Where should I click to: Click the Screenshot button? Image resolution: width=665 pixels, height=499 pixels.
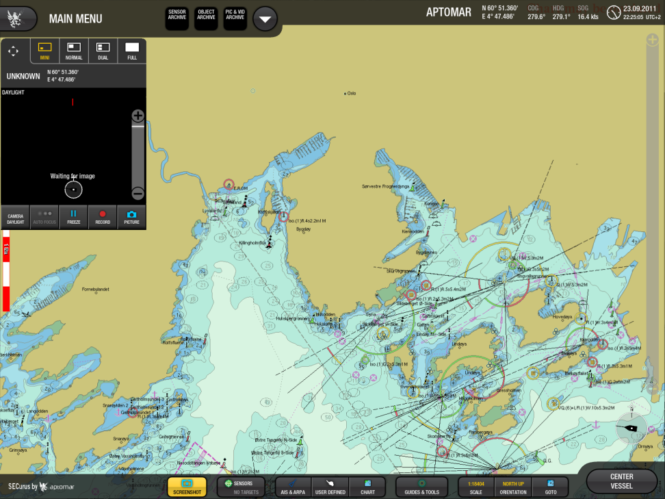(x=187, y=487)
